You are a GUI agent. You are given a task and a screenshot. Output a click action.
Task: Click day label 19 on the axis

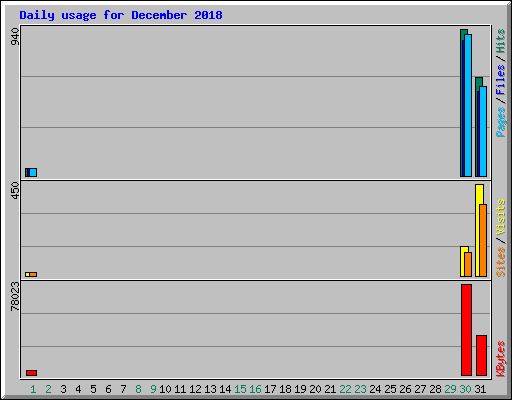(x=300, y=389)
